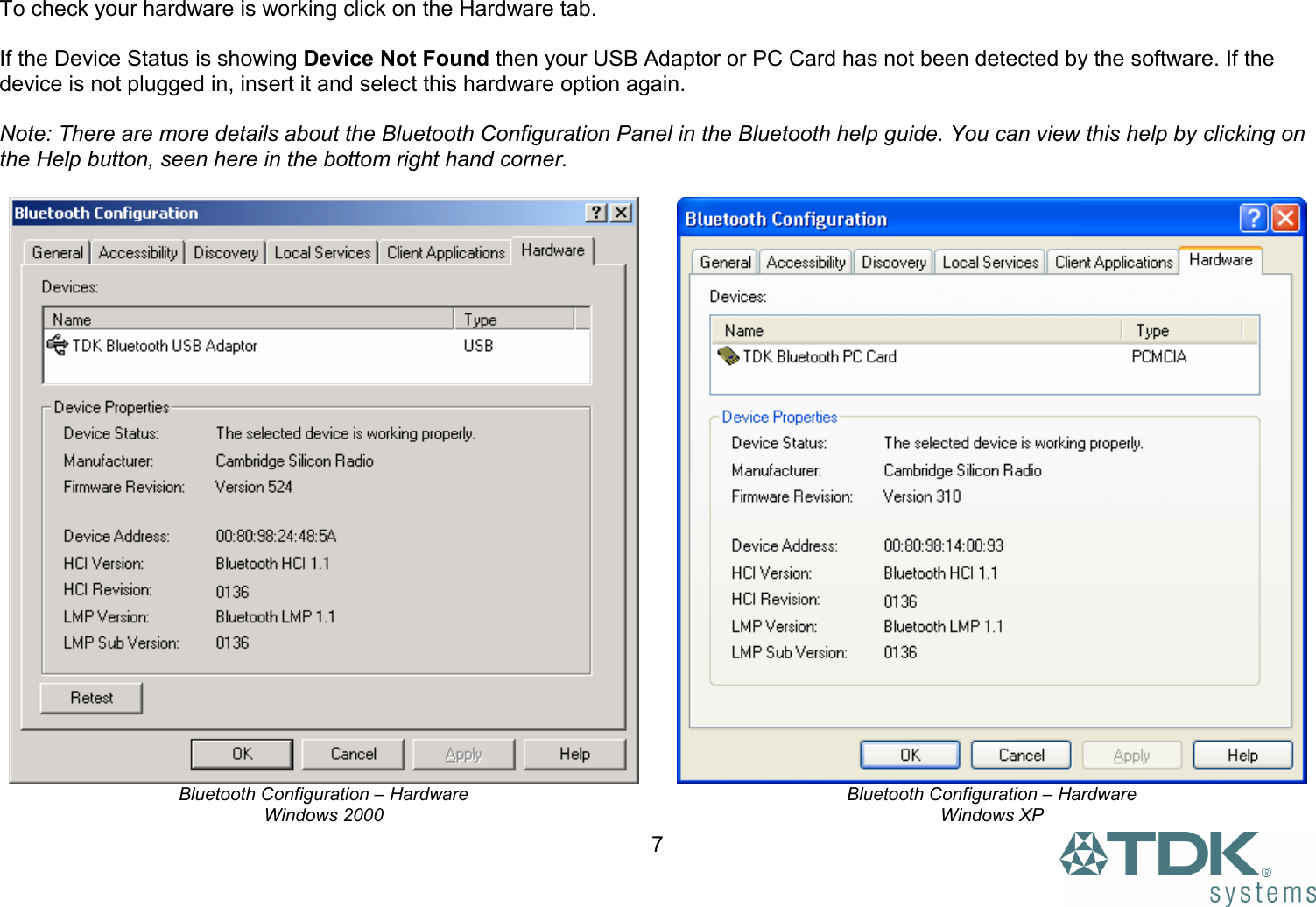Click Type column header in Windows XP device list
Screen dimensions: 1316x907
tap(1182, 330)
